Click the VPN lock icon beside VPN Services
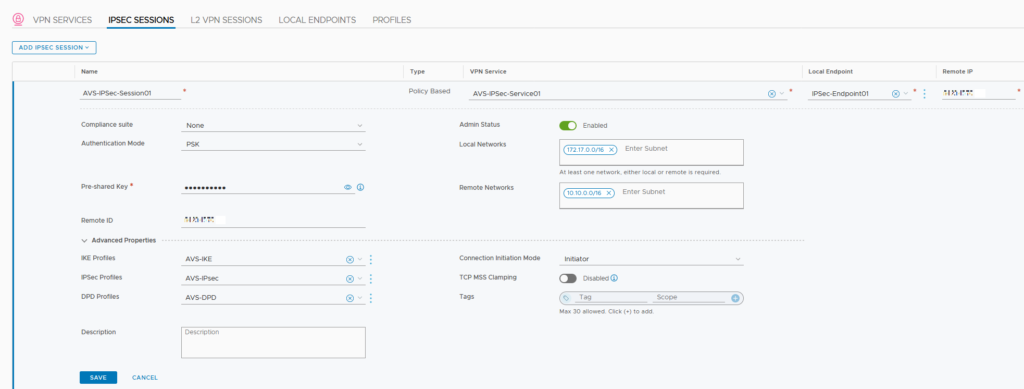This screenshot has width=1024, height=389. coord(18,19)
